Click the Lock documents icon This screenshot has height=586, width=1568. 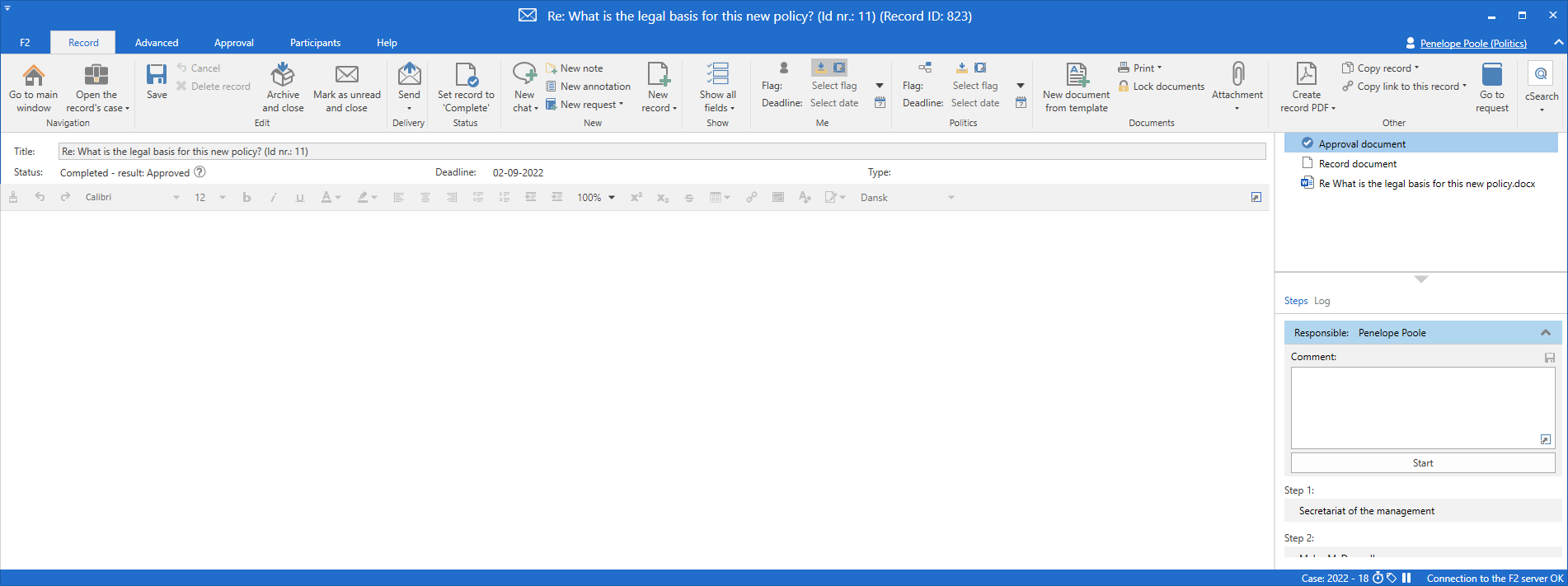[1124, 87]
